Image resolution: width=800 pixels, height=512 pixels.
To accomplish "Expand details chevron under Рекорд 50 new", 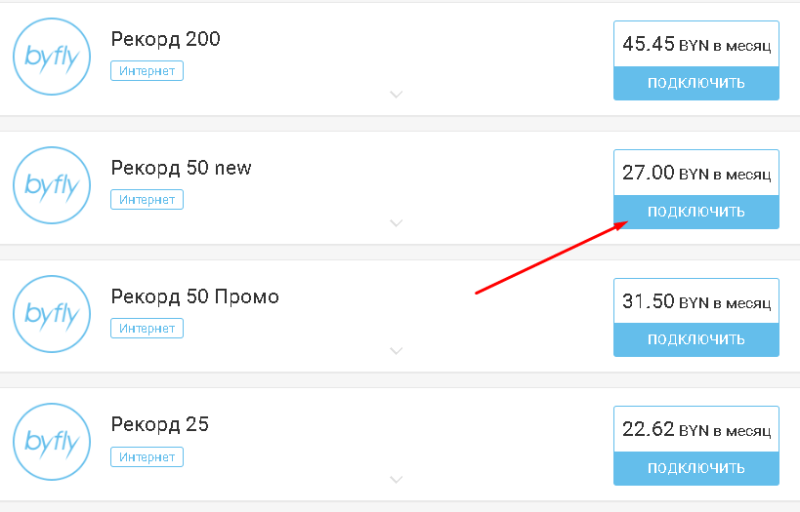I will tap(396, 223).
